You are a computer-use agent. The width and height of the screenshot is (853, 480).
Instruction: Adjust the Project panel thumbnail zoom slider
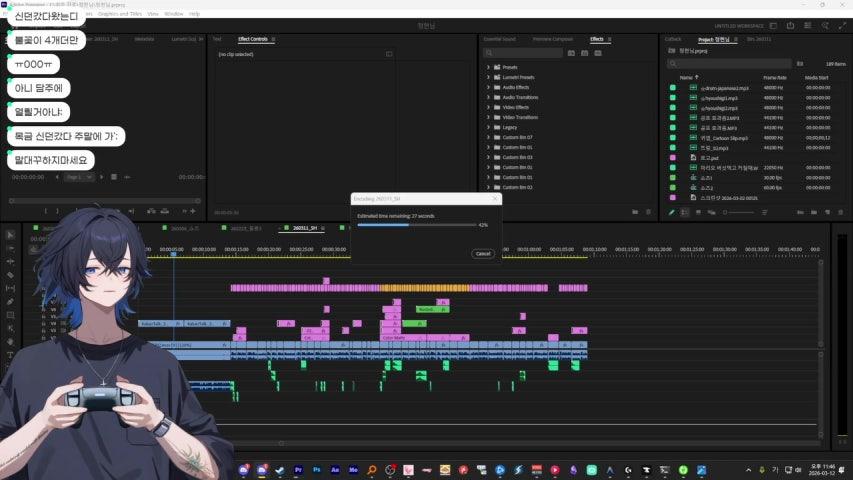click(738, 212)
